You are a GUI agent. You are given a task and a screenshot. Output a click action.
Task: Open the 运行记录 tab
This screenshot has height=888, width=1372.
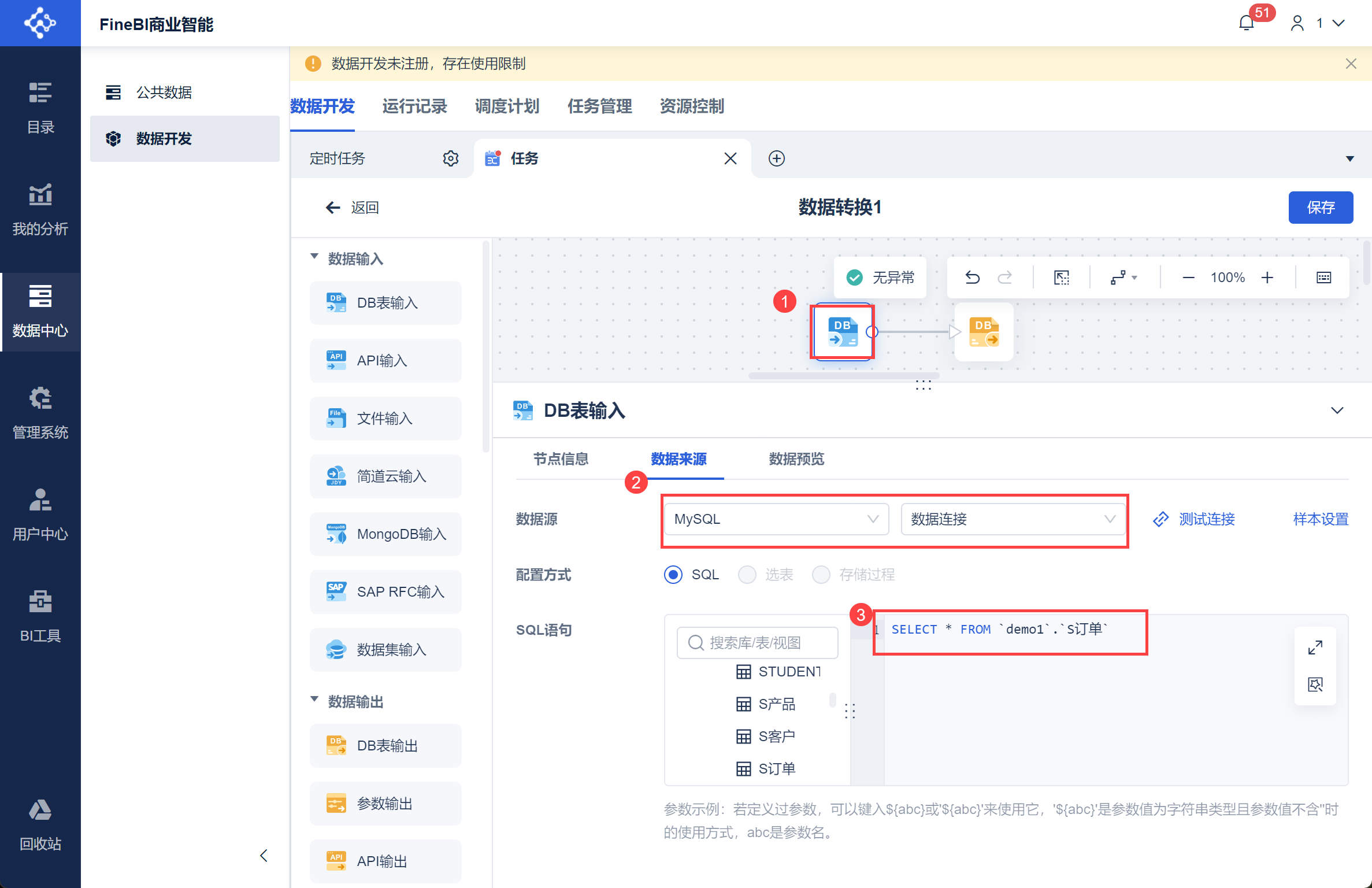coord(414,106)
